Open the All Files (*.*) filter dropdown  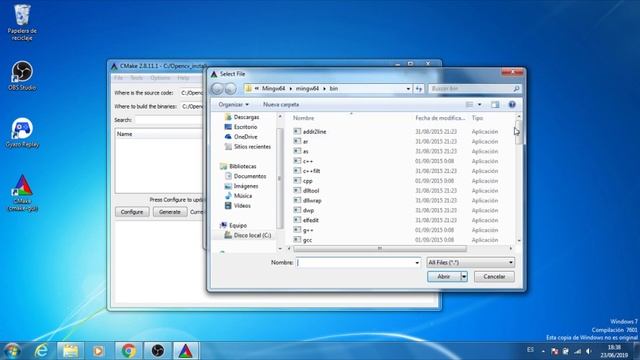470,262
